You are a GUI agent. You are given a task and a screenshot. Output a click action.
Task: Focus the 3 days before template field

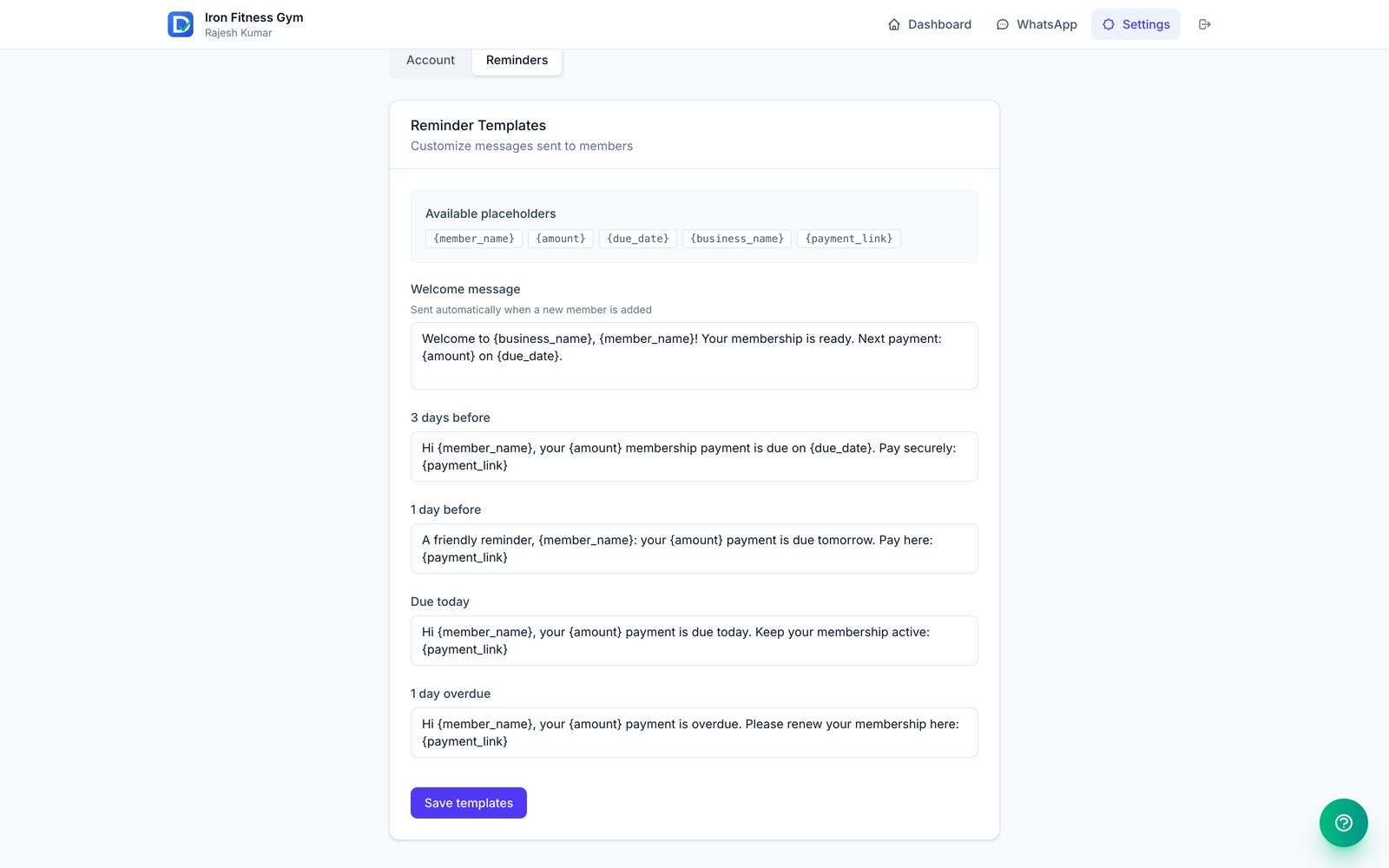pyautogui.click(x=694, y=457)
